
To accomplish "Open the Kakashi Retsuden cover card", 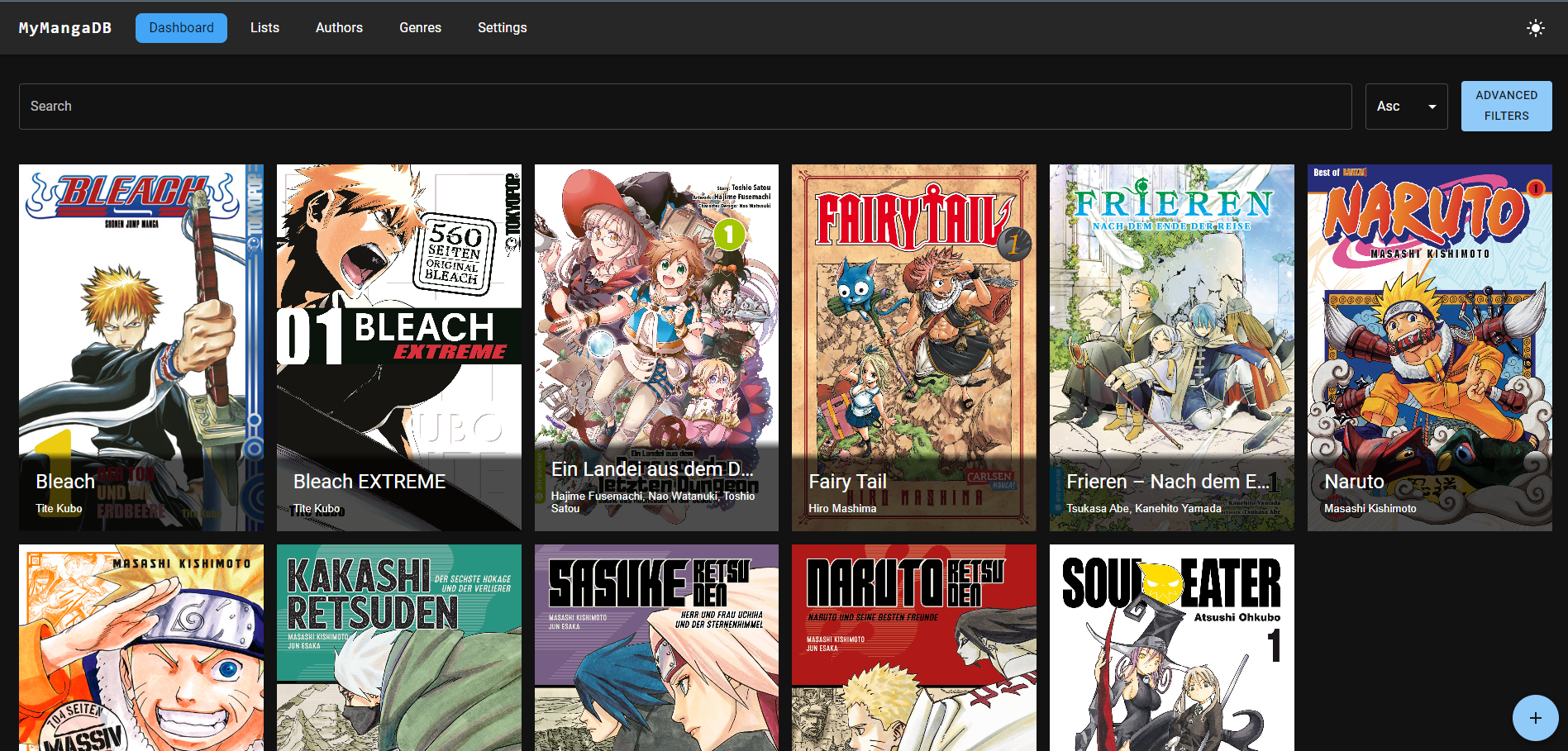I will coord(399,648).
